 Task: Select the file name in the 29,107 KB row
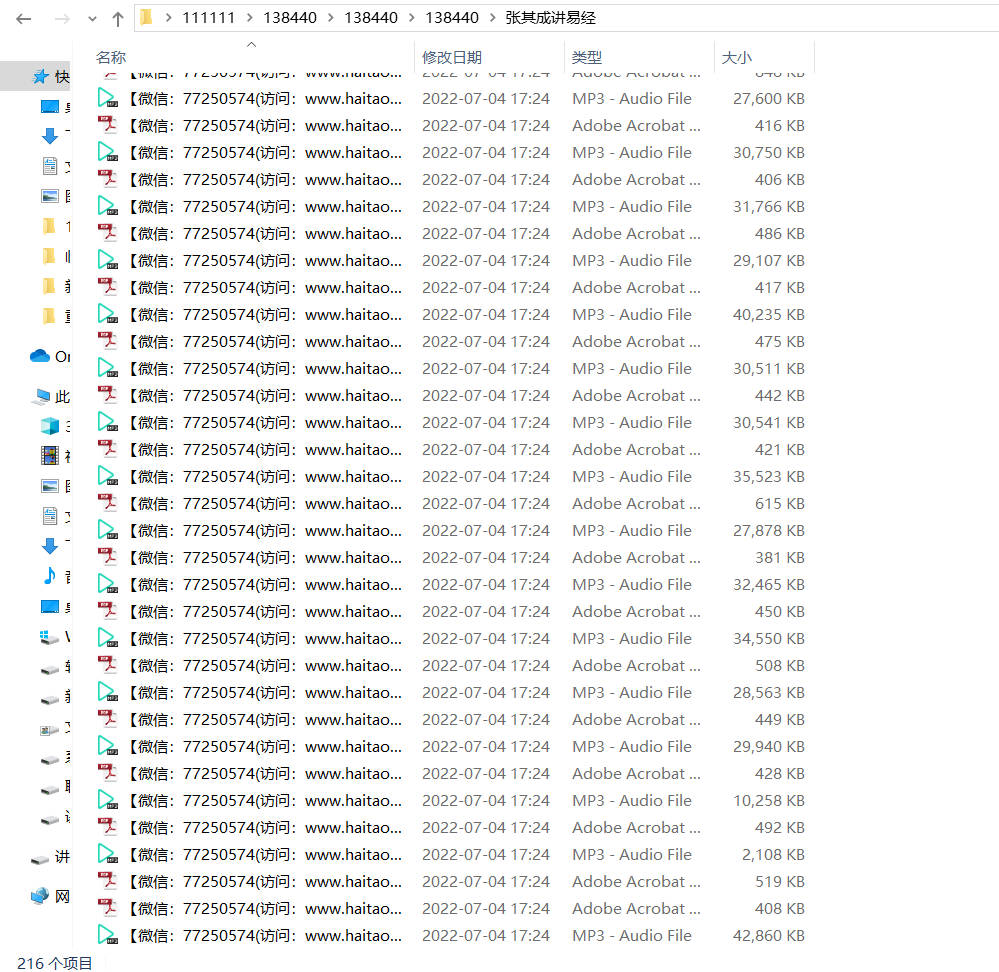[265, 261]
